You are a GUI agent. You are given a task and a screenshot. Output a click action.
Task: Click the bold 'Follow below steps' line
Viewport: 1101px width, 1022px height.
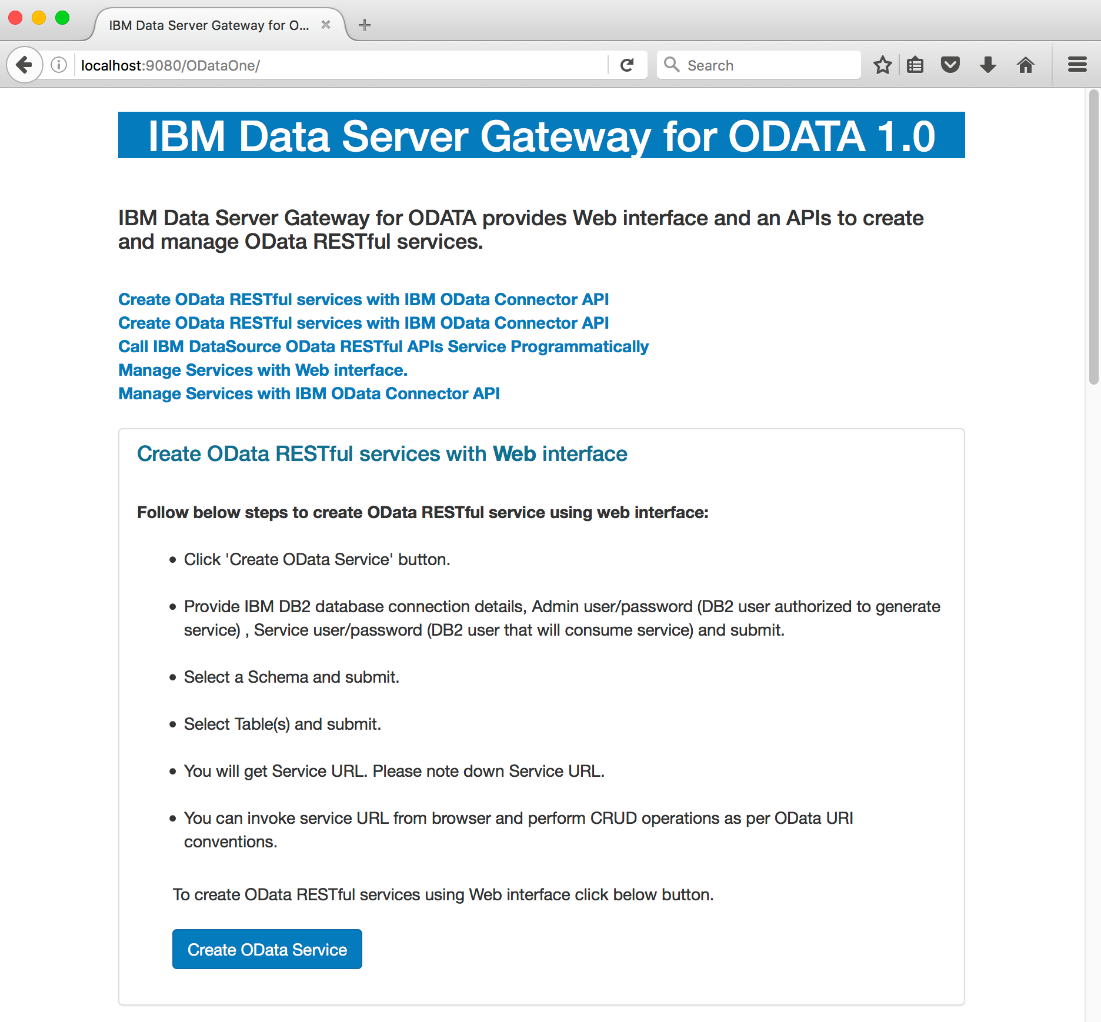423,513
